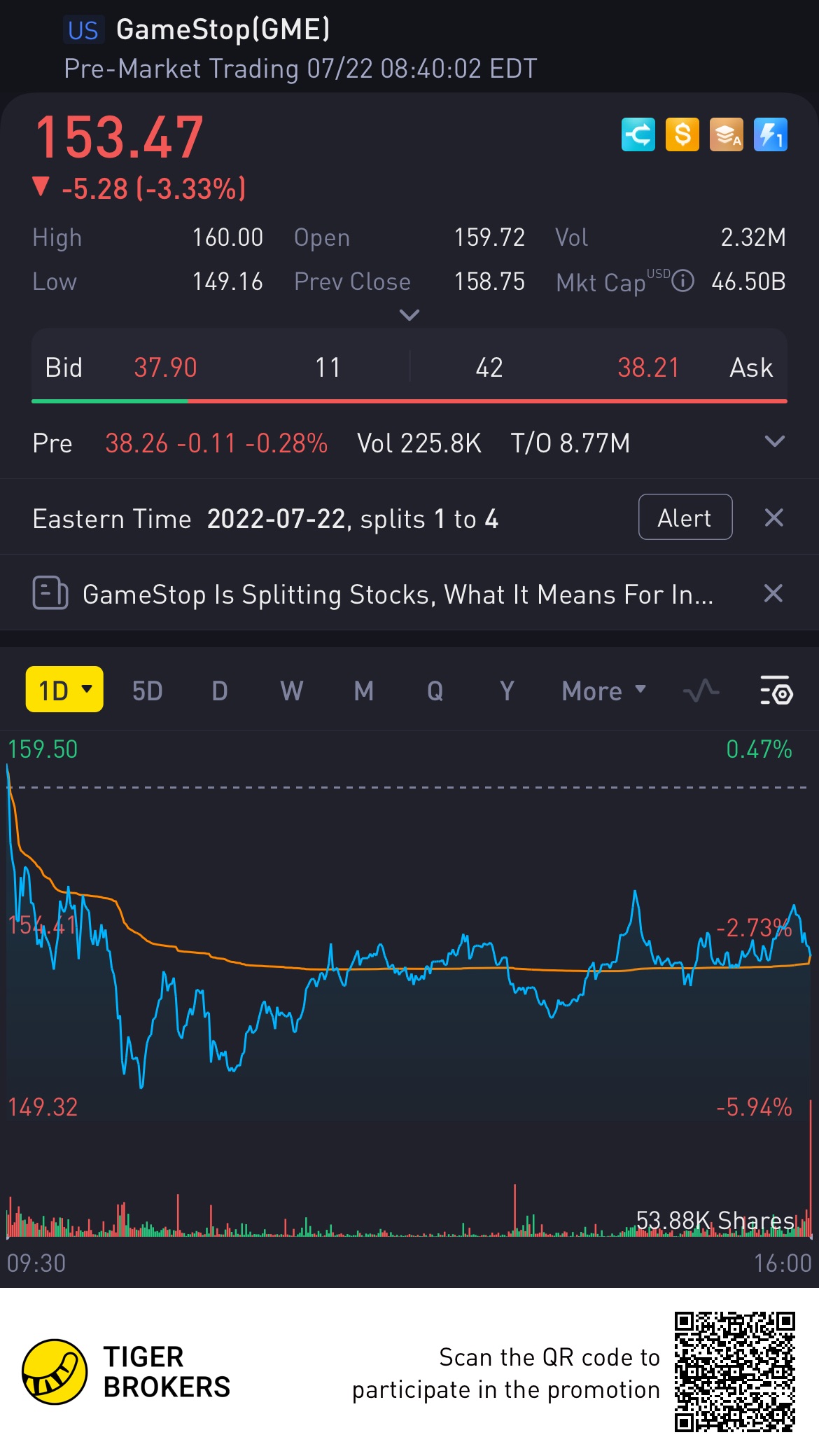This screenshot has width=819, height=1456.
Task: Tap the -5.94% chart bottom percent label
Action: (x=754, y=1107)
